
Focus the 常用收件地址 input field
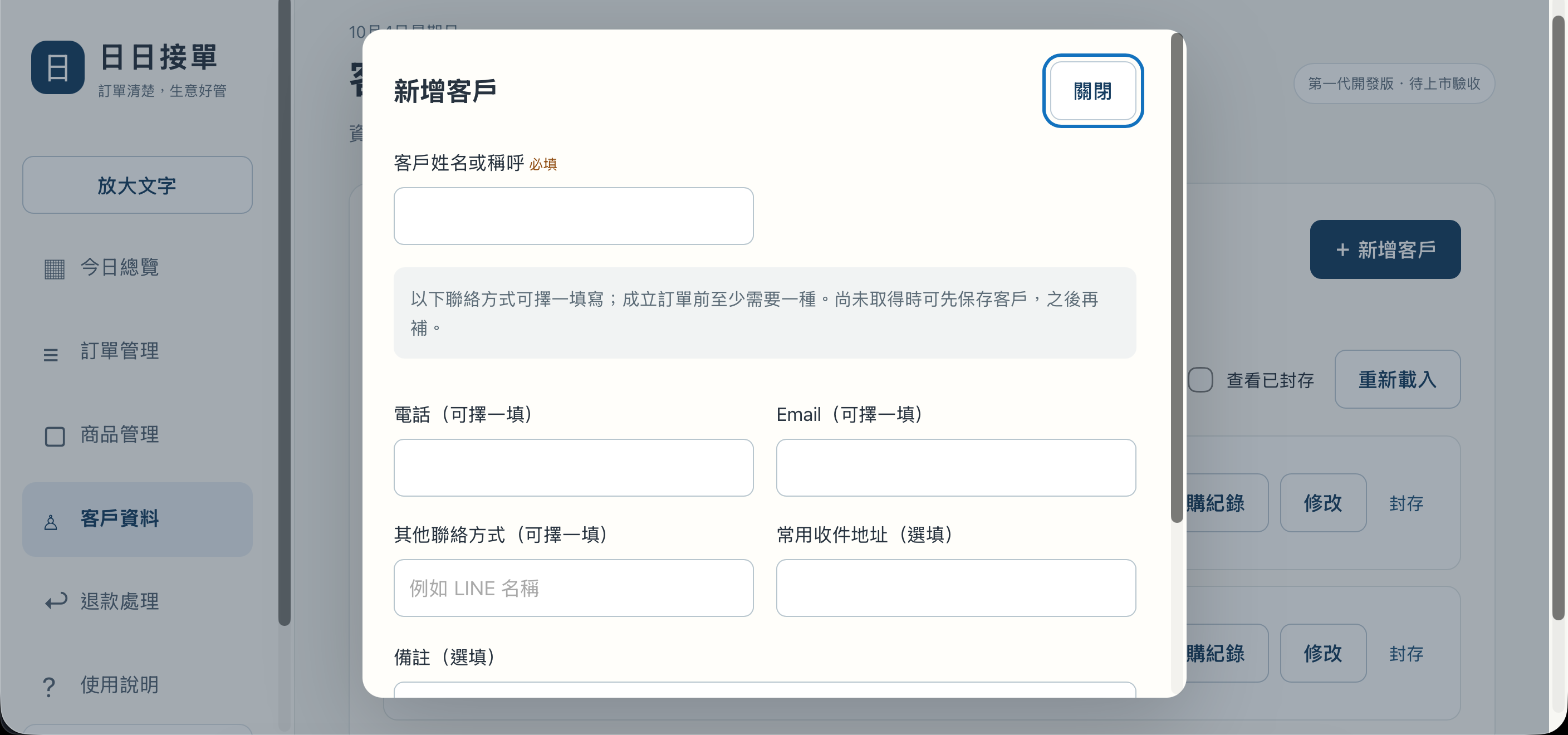pyautogui.click(x=955, y=588)
